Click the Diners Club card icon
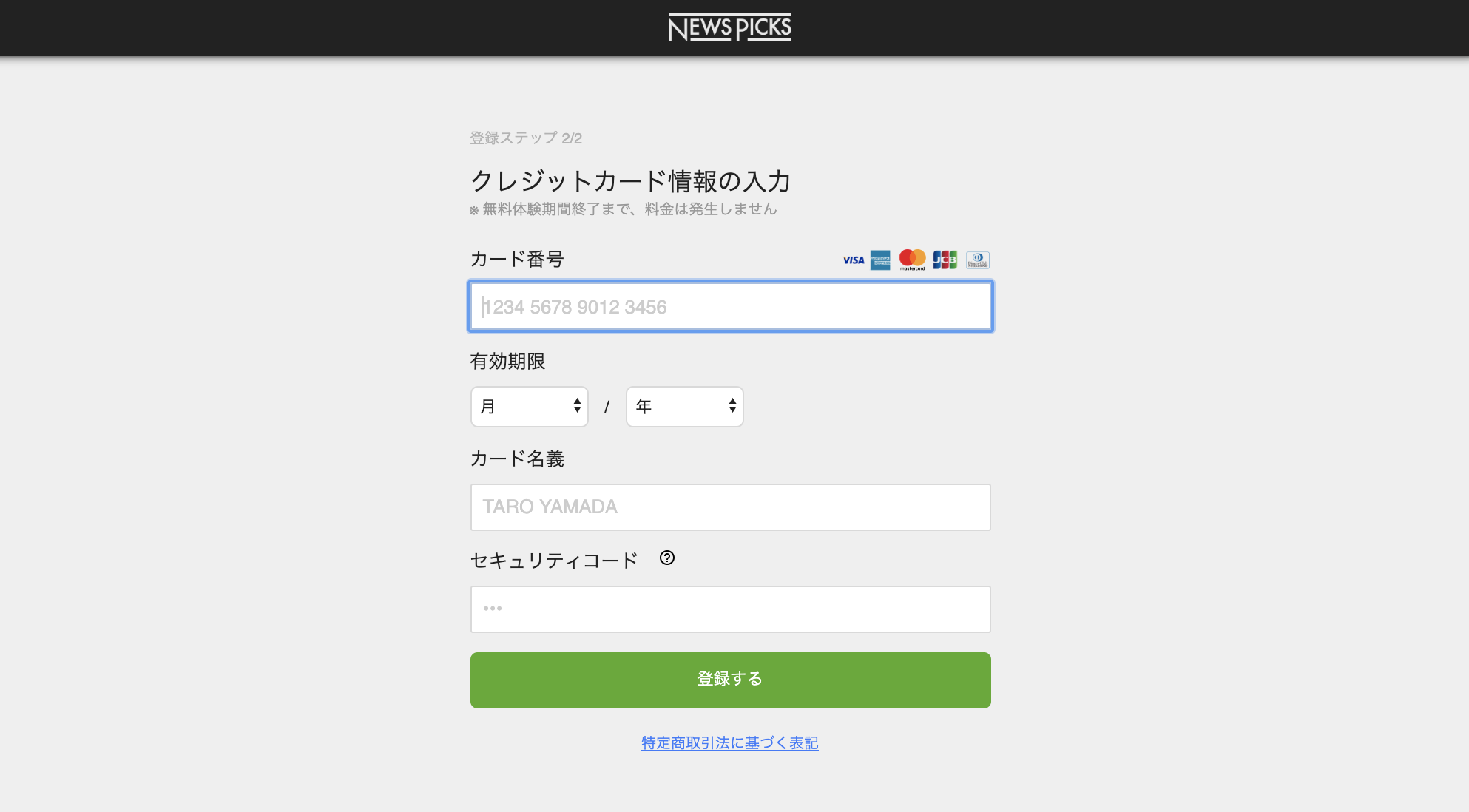This screenshot has width=1469, height=812. [x=977, y=260]
